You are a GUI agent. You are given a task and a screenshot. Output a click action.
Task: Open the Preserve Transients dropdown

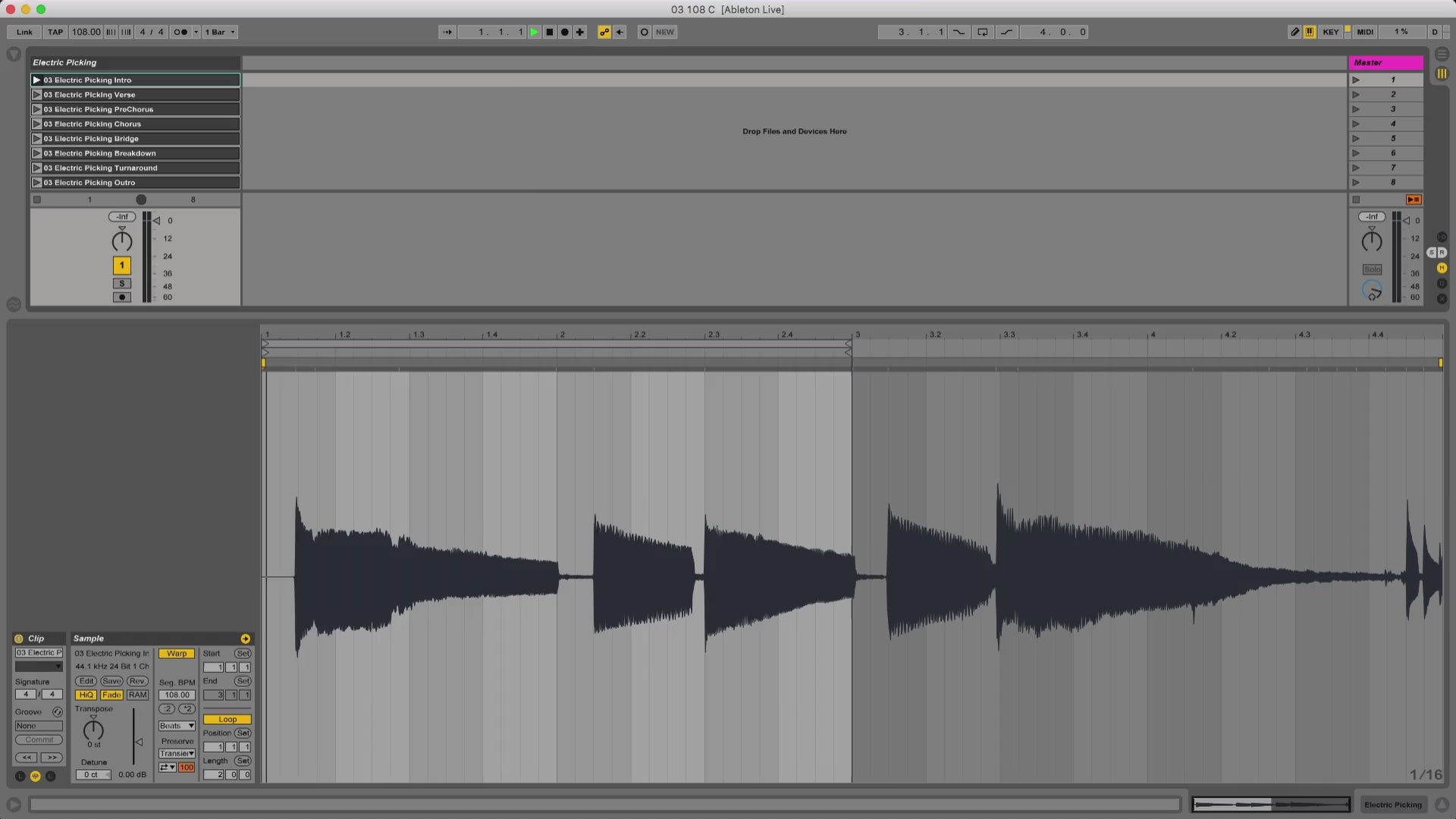click(x=177, y=754)
